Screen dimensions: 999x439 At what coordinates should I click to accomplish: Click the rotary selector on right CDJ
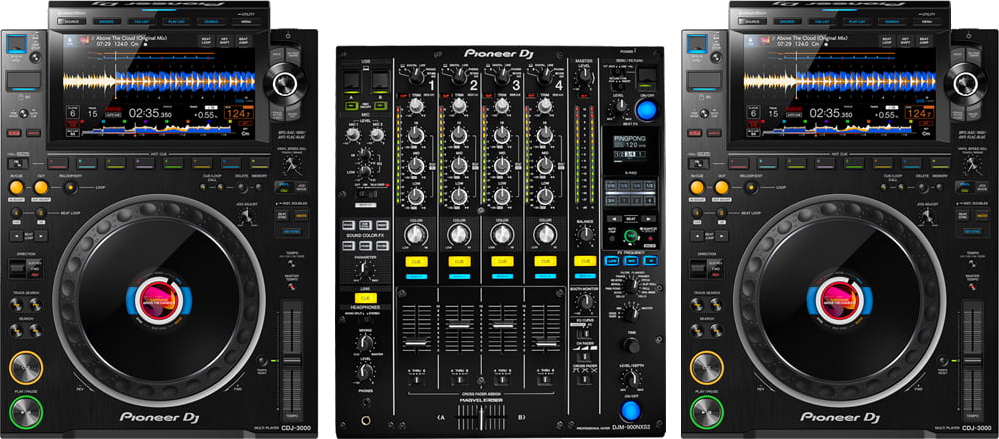pyautogui.click(x=966, y=83)
